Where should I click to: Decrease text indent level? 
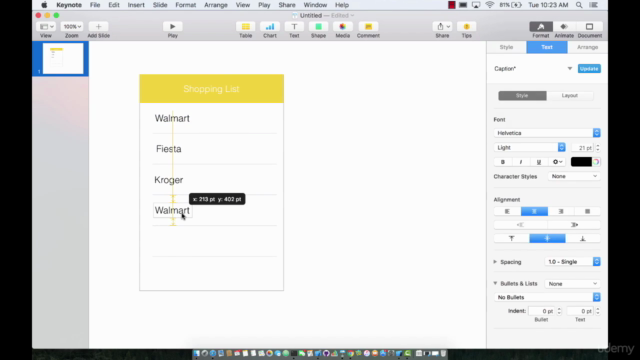tap(520, 224)
